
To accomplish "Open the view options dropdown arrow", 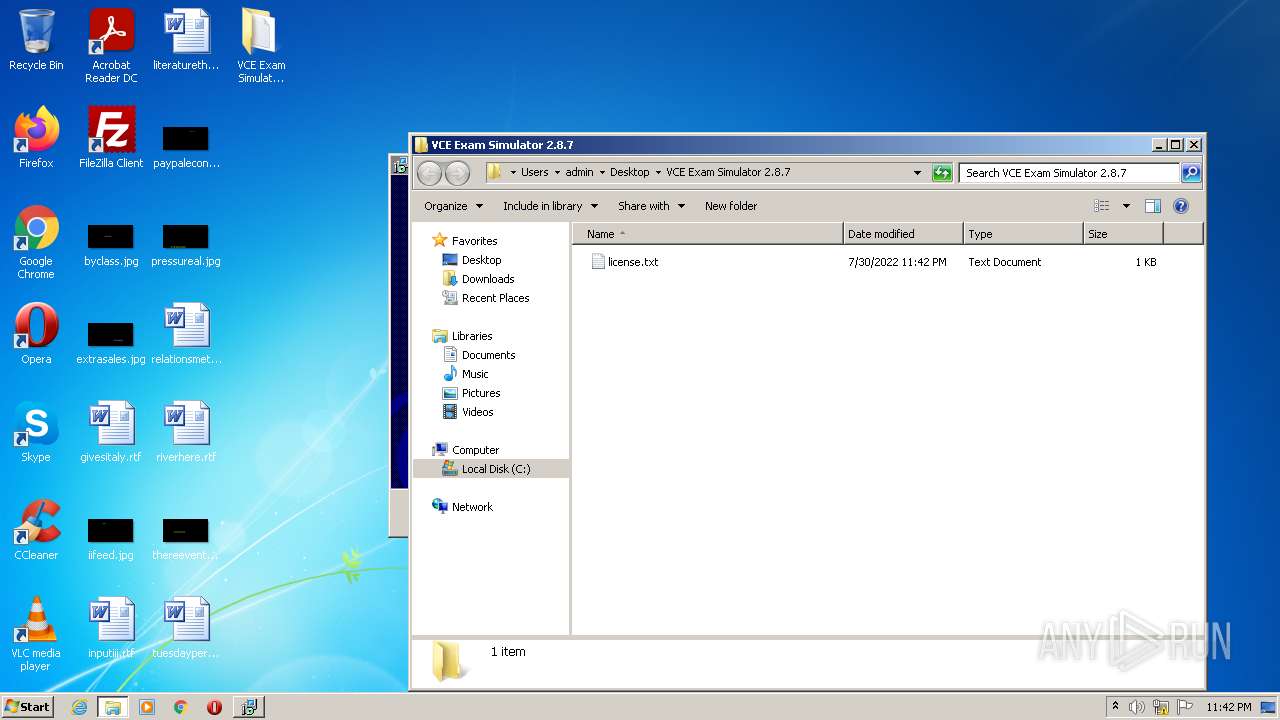I will click(1126, 206).
